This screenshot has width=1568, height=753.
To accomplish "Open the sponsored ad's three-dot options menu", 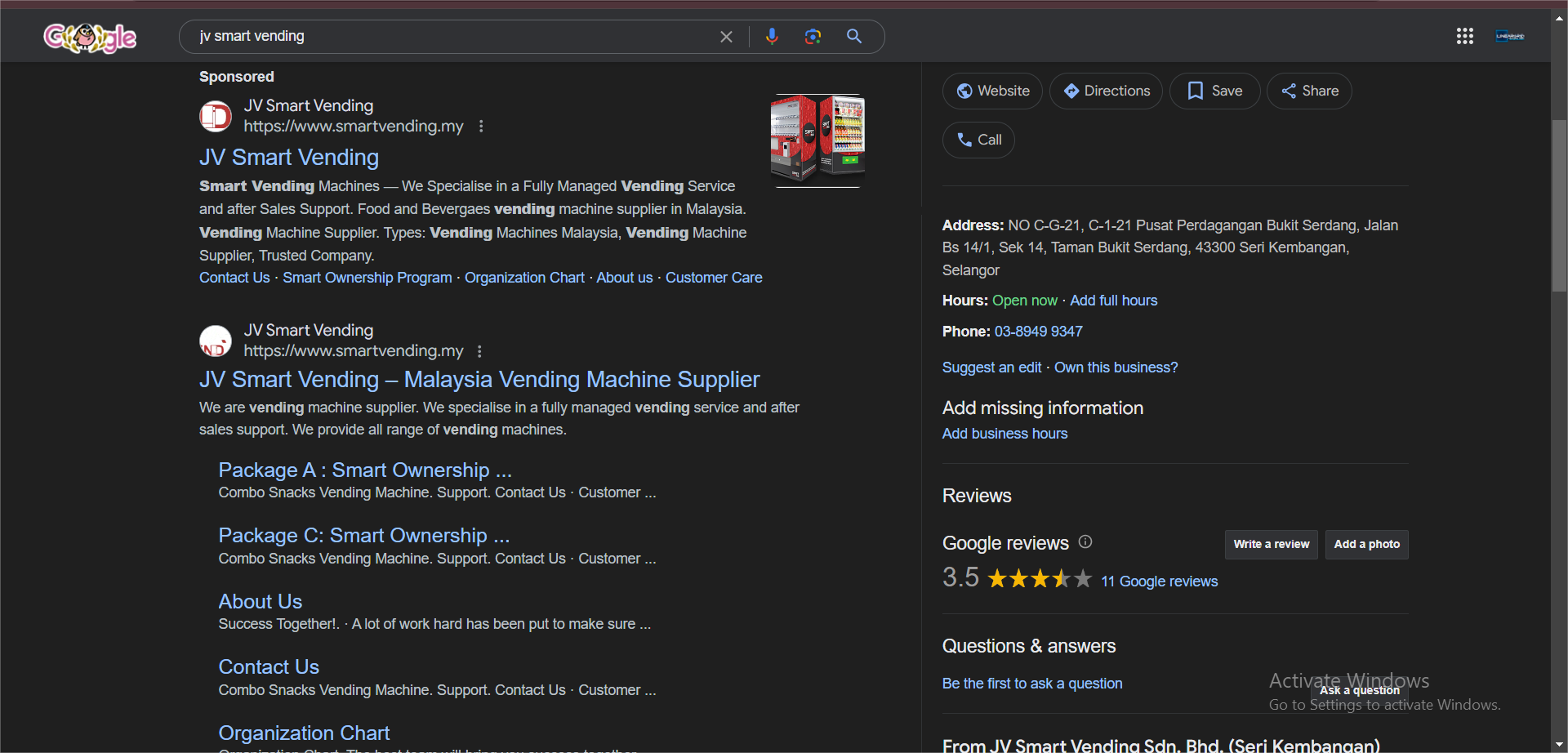I will coord(481,127).
